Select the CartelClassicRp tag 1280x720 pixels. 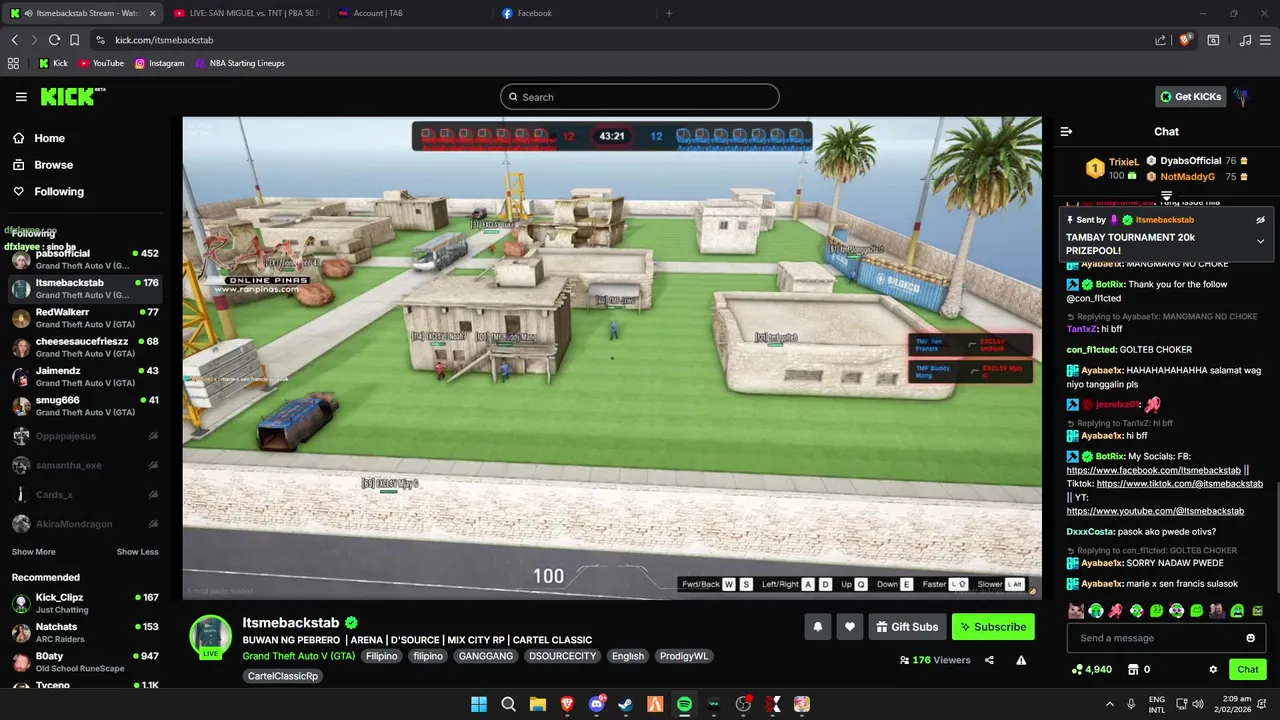coord(283,676)
